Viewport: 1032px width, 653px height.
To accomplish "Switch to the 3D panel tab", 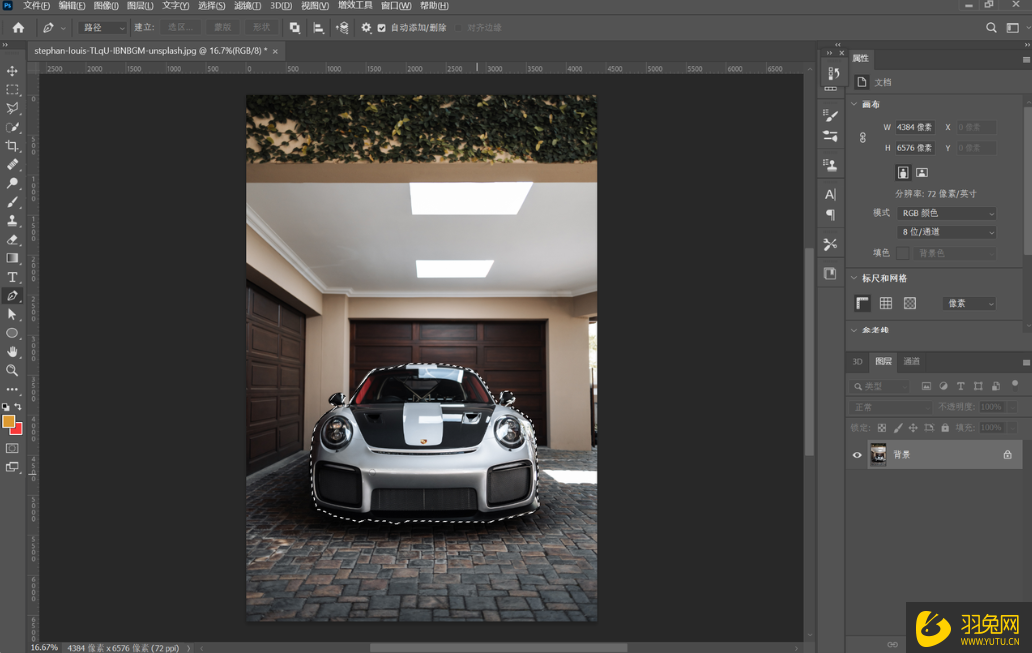I will coord(858,361).
